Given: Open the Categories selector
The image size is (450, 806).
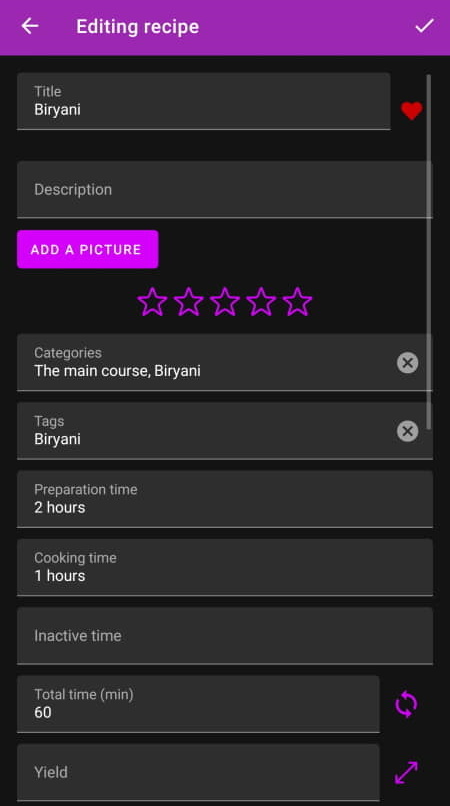Looking at the screenshot, I should pyautogui.click(x=206, y=362).
